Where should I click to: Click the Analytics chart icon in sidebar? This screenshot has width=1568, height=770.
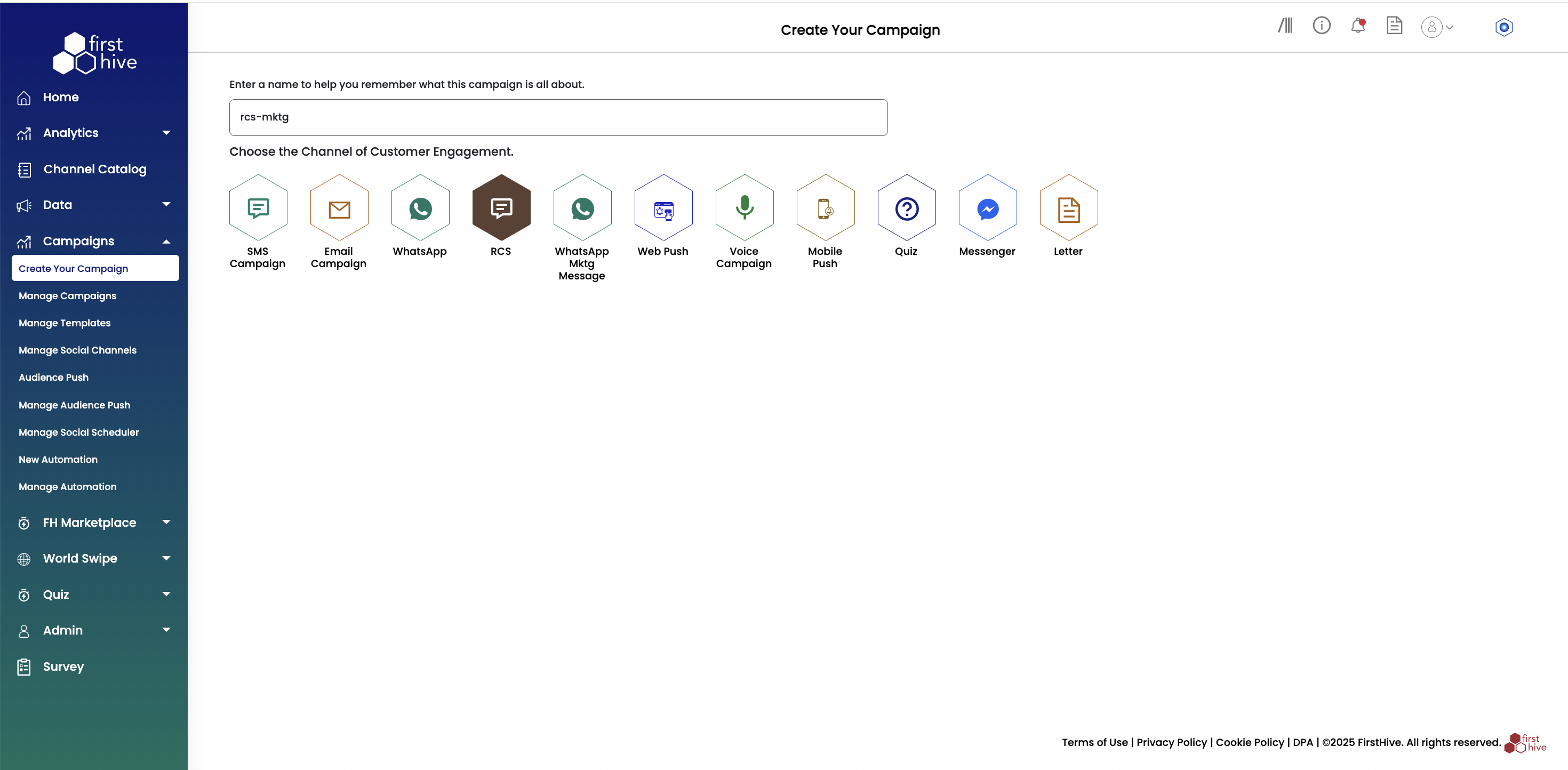click(x=24, y=134)
